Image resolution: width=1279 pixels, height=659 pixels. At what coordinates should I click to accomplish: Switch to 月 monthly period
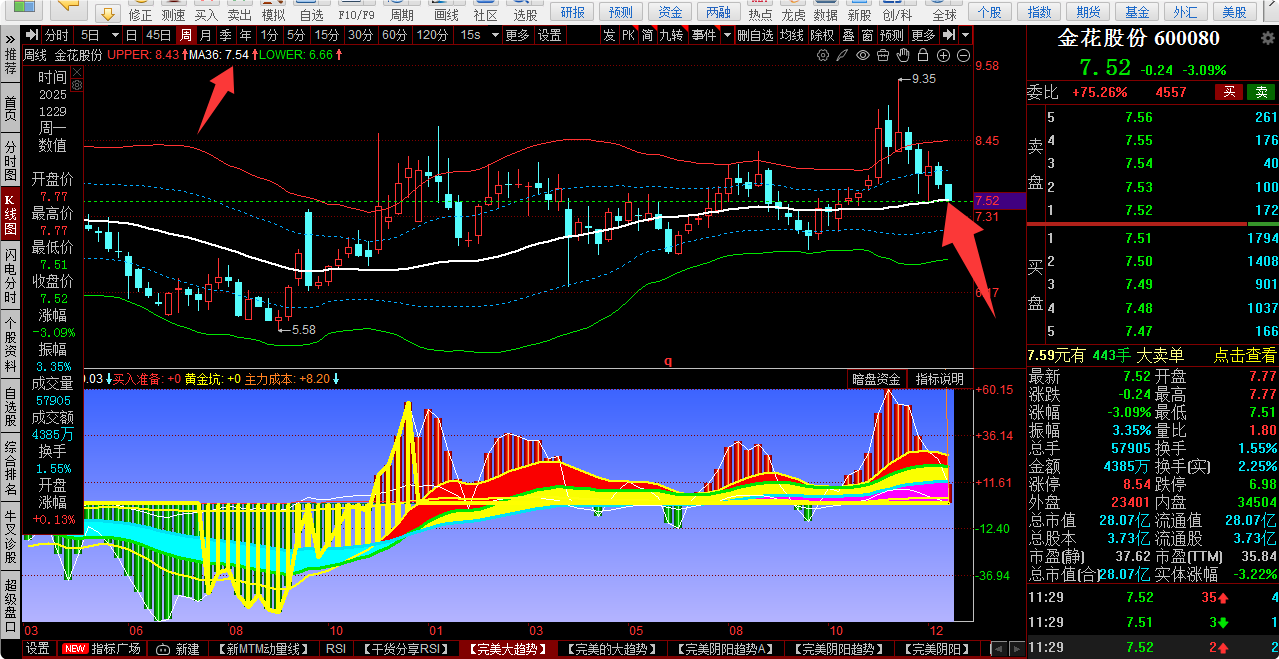coord(206,35)
